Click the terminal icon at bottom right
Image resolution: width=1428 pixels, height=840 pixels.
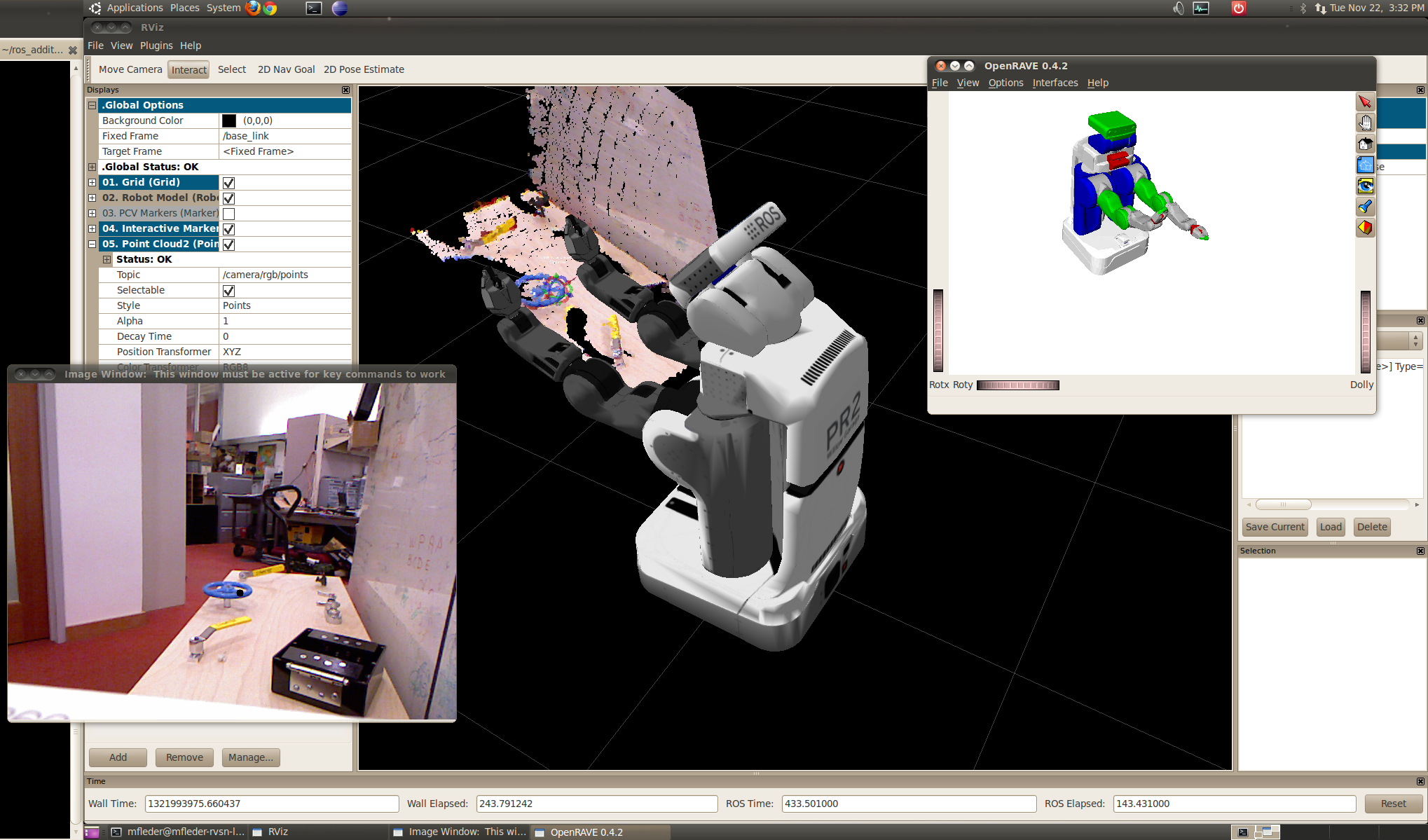[x=1242, y=832]
